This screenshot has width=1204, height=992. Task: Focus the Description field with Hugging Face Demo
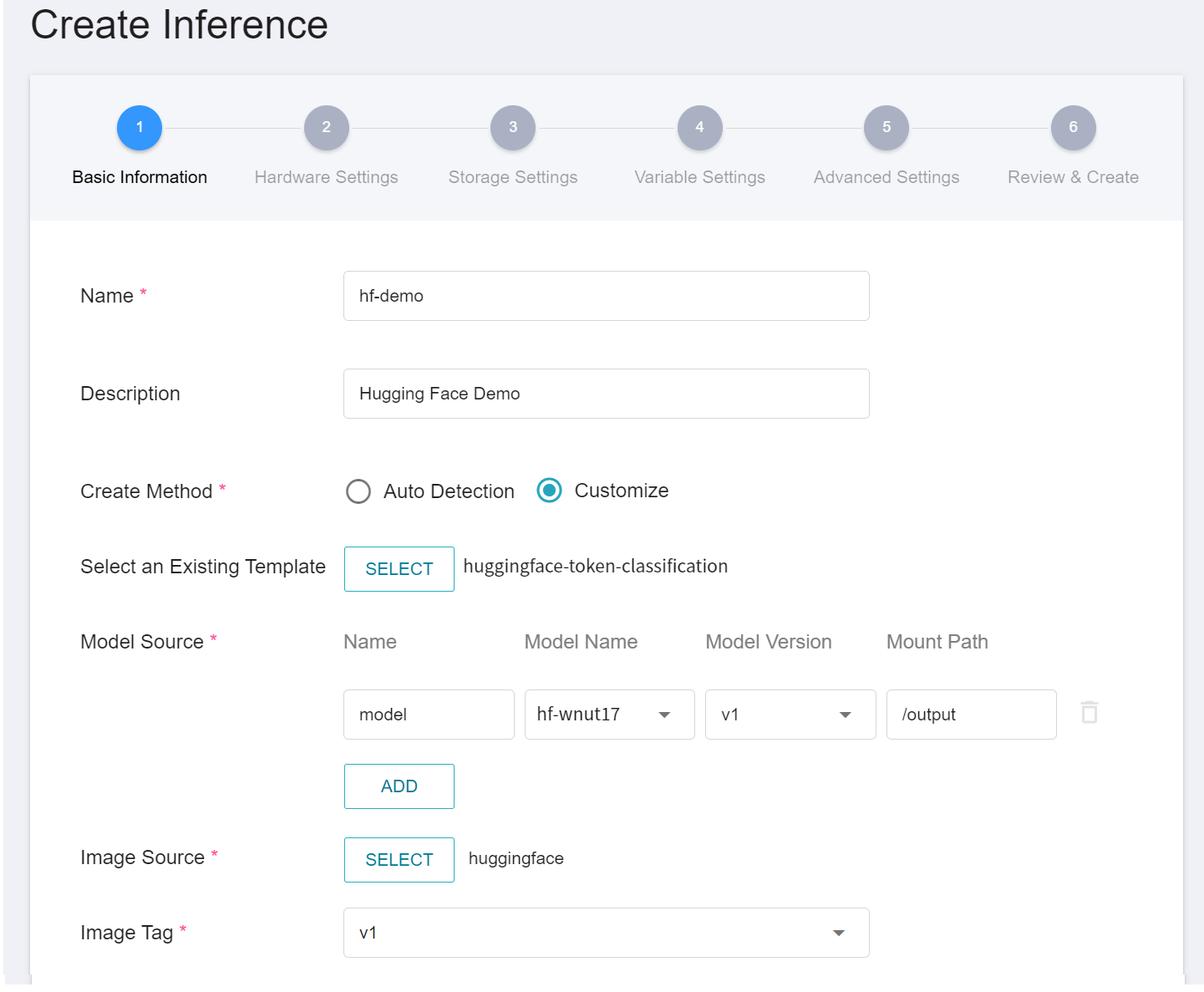pos(607,394)
